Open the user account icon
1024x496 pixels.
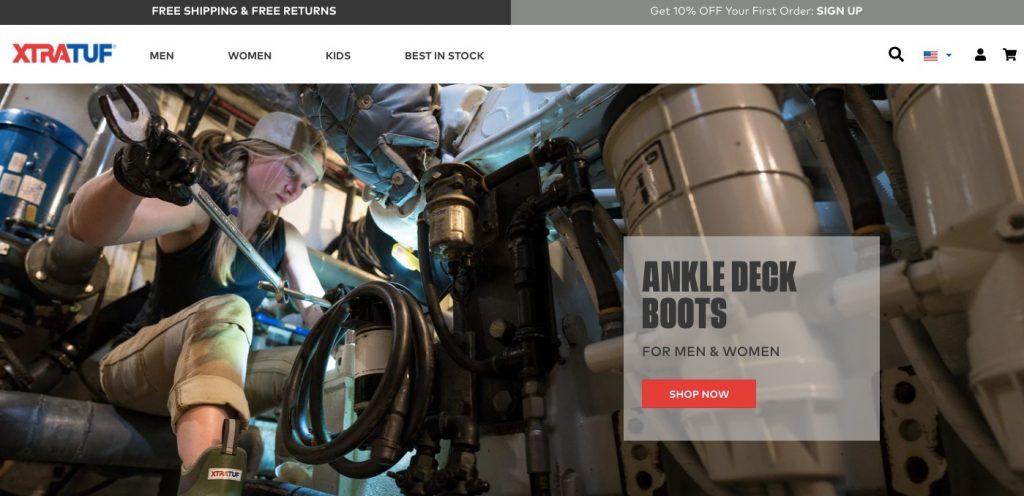tap(980, 55)
